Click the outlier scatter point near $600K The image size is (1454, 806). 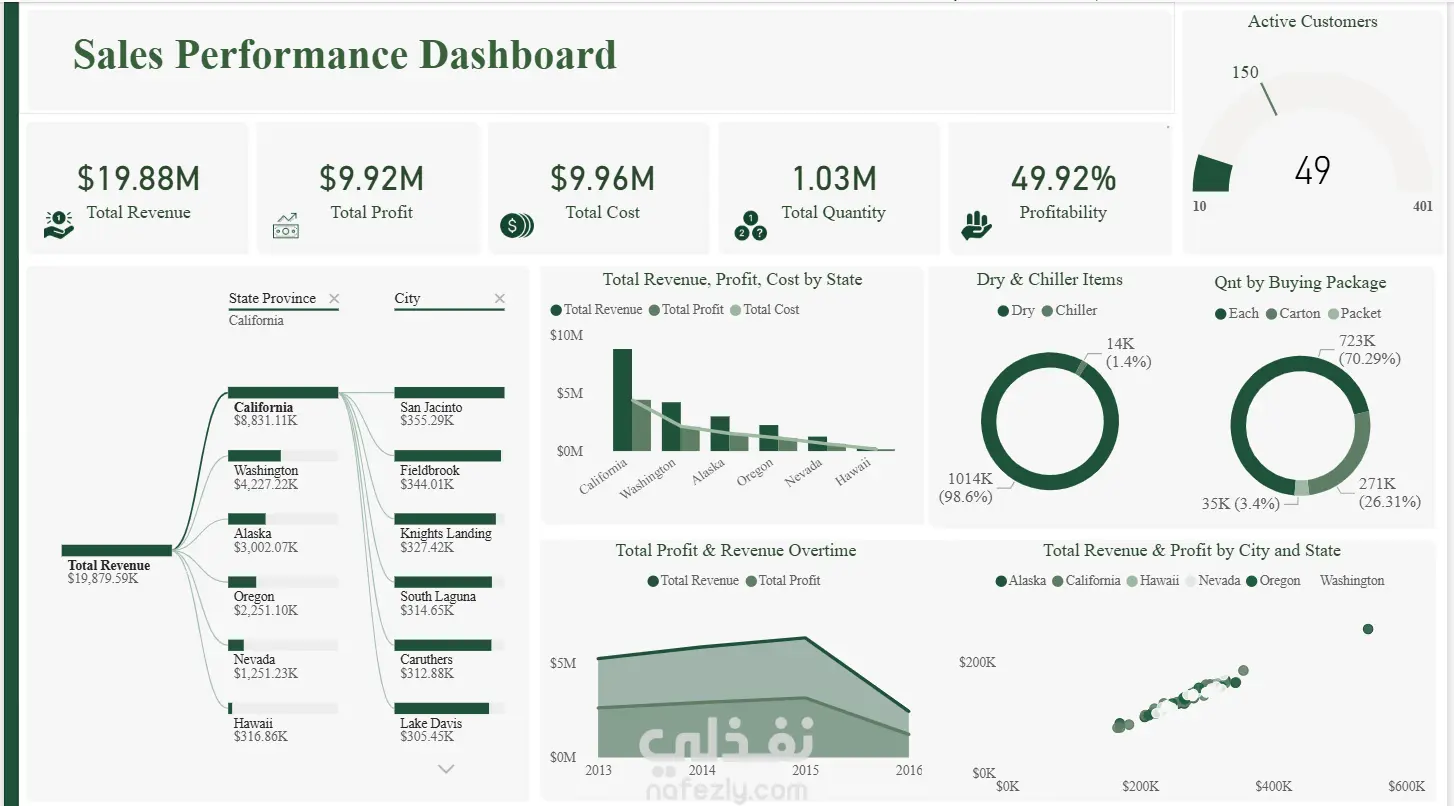(x=1368, y=629)
